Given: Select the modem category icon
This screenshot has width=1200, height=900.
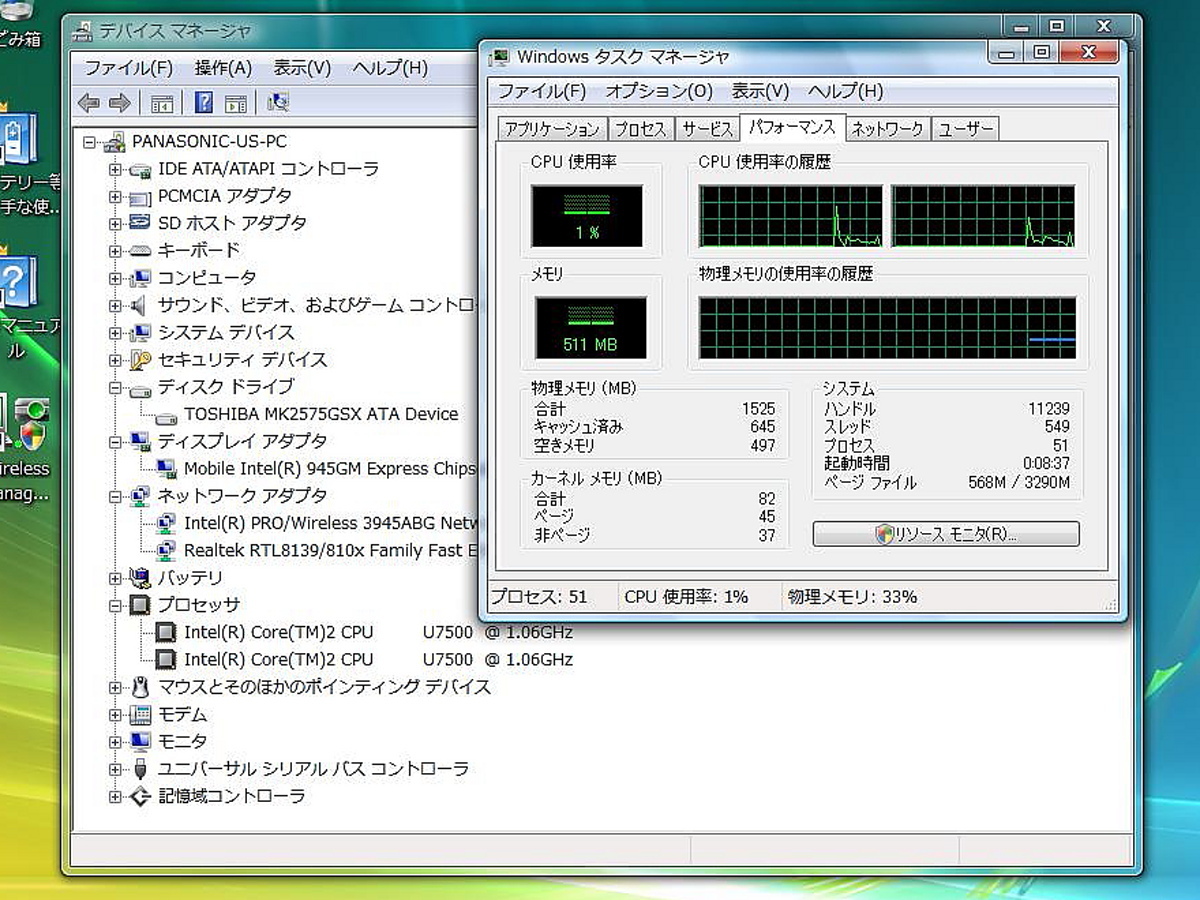Looking at the screenshot, I should point(141,714).
